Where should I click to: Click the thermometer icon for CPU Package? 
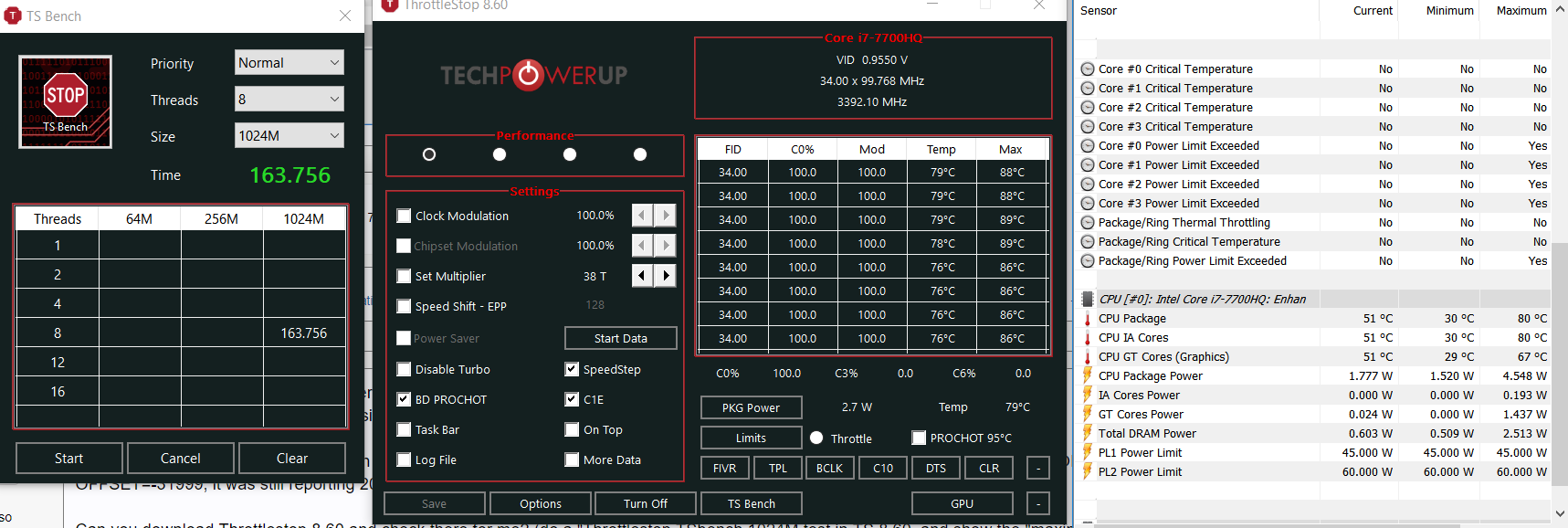1087,319
